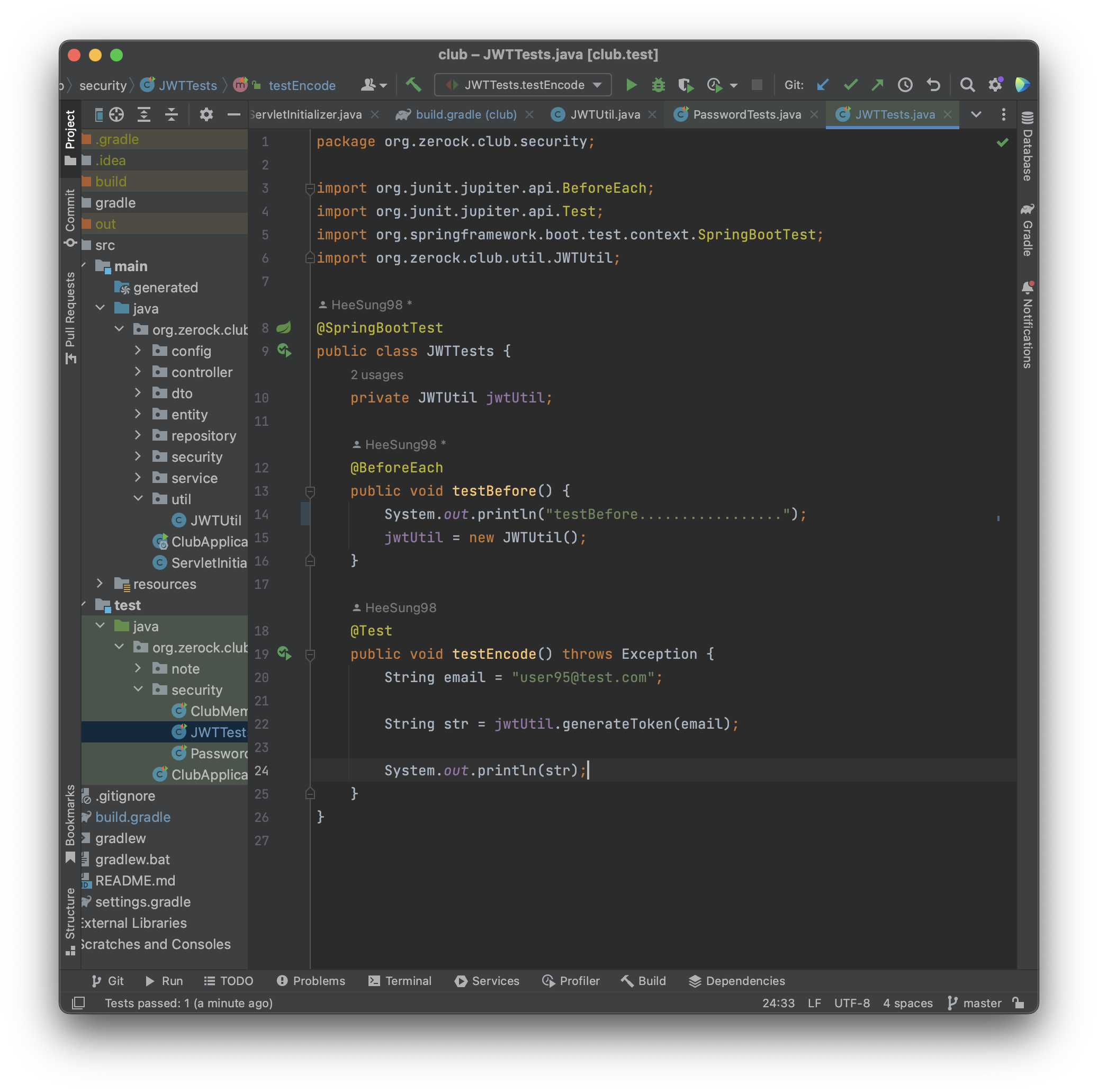Select JWTUtil class in the project tree
Screen dimensions: 1098x1092
click(x=206, y=520)
